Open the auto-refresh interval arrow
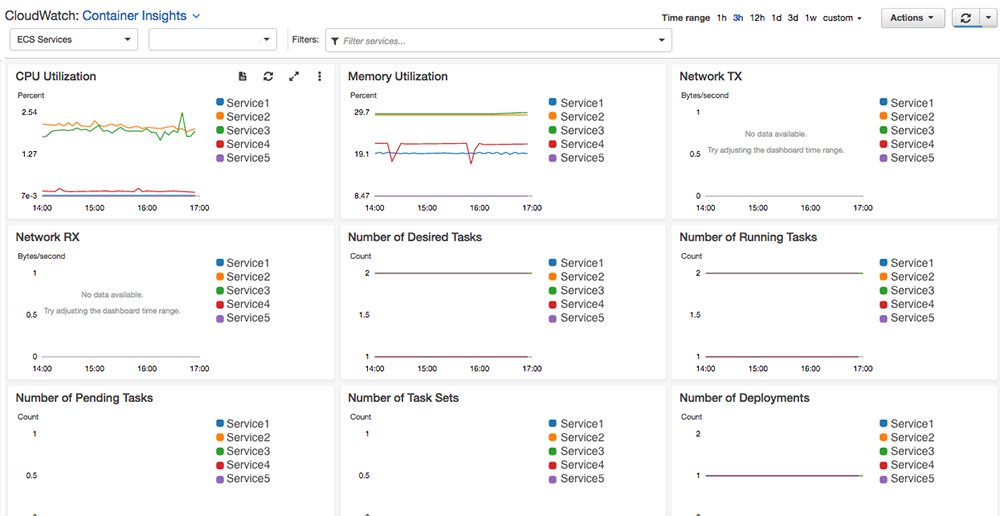The height and width of the screenshot is (516, 1000). (x=985, y=18)
